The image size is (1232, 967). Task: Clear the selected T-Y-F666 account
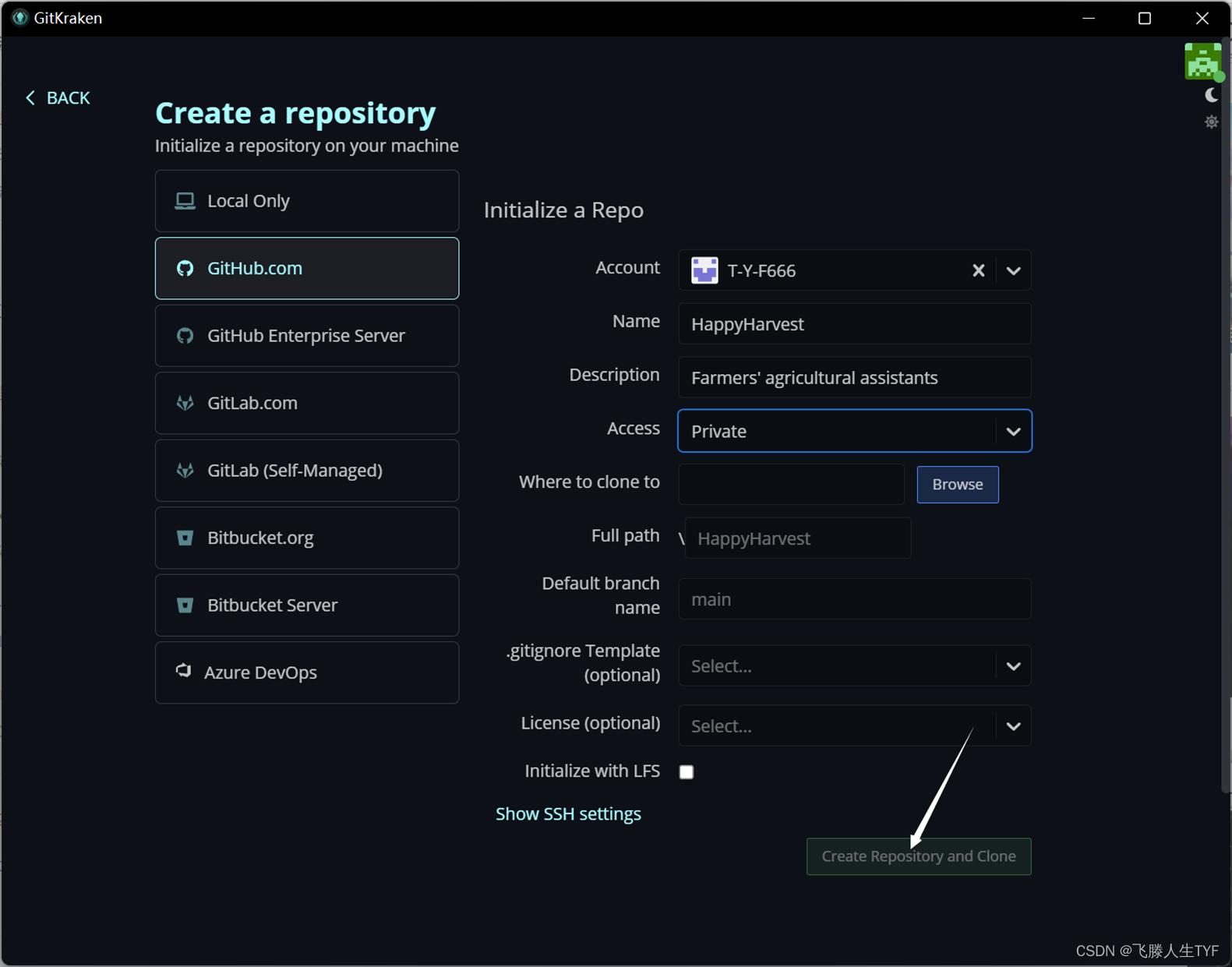[979, 270]
